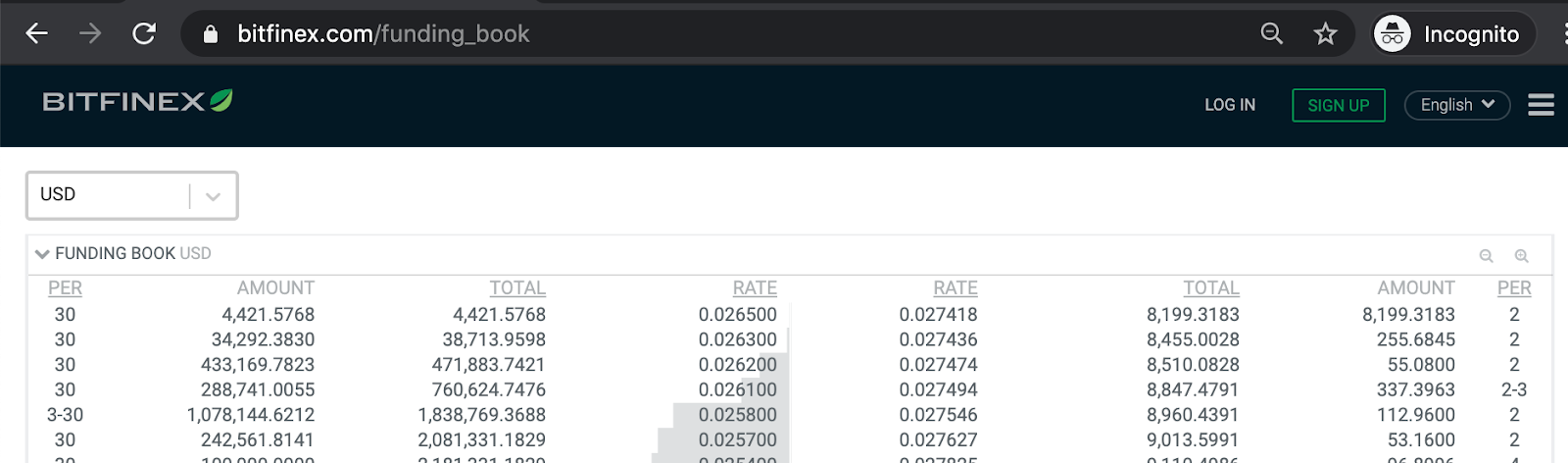Image resolution: width=1568 pixels, height=463 pixels.
Task: Click bid total 1,838,769.3688
Action: point(482,415)
